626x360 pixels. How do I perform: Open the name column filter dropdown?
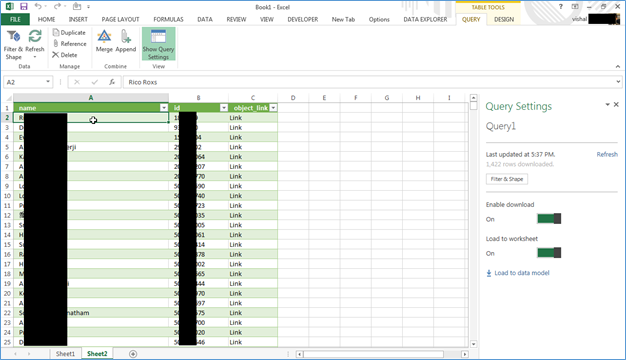[164, 108]
